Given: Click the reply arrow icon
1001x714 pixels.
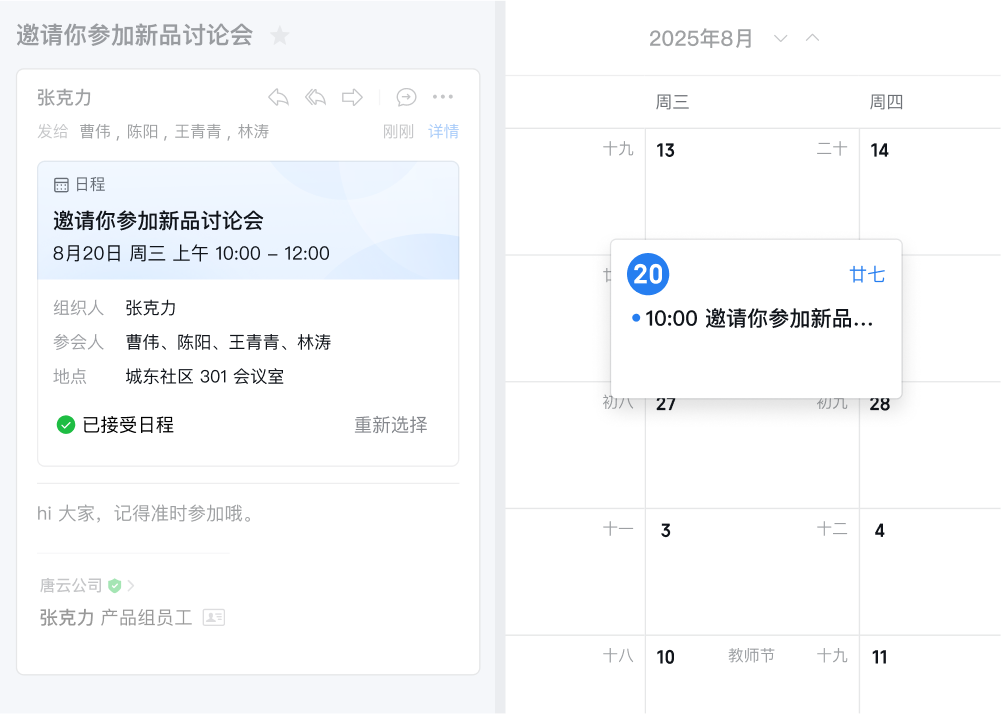Looking at the screenshot, I should coord(278,97).
